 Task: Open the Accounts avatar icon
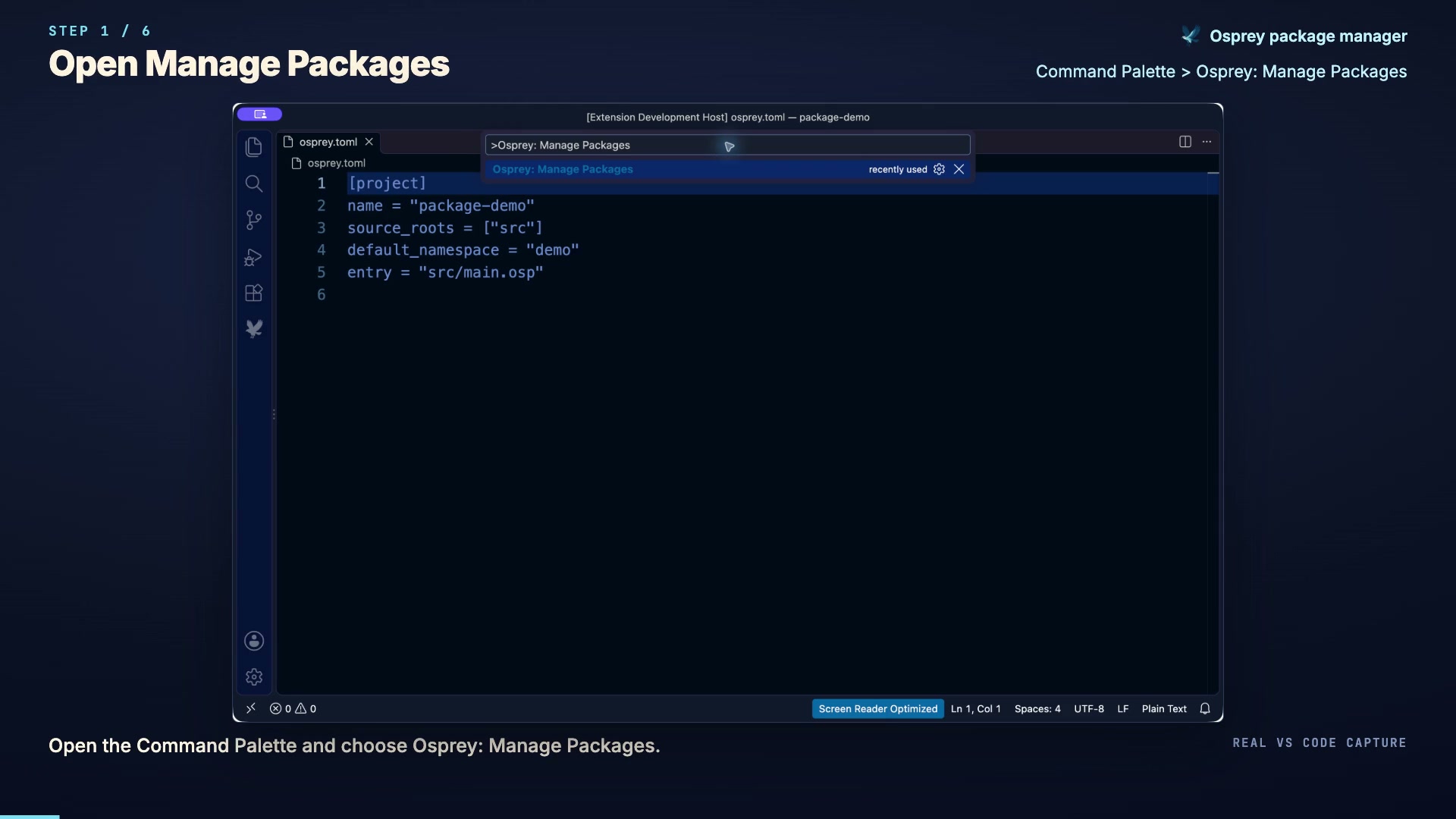point(254,641)
